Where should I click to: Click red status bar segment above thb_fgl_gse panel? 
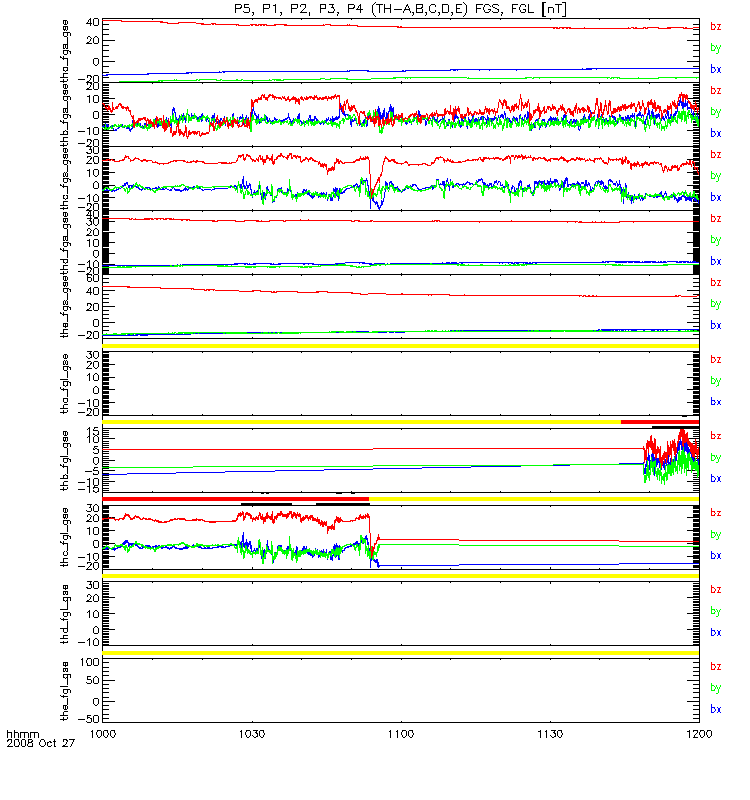(x=660, y=422)
